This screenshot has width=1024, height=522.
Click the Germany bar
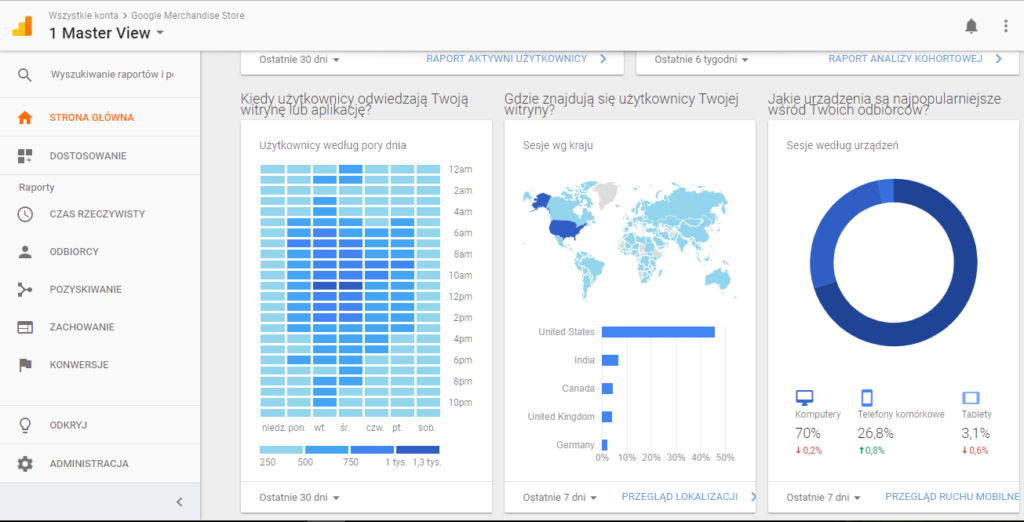pyautogui.click(x=605, y=445)
